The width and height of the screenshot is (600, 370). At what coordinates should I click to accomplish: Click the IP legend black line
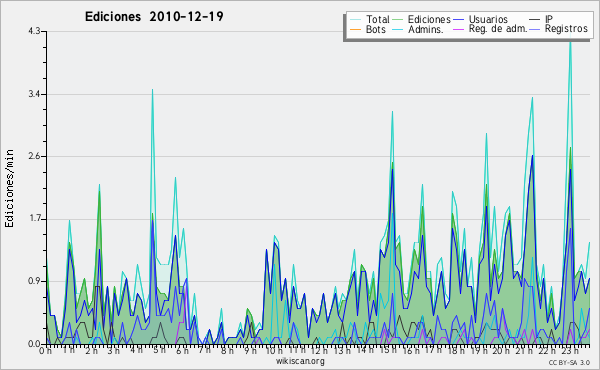coord(535,20)
